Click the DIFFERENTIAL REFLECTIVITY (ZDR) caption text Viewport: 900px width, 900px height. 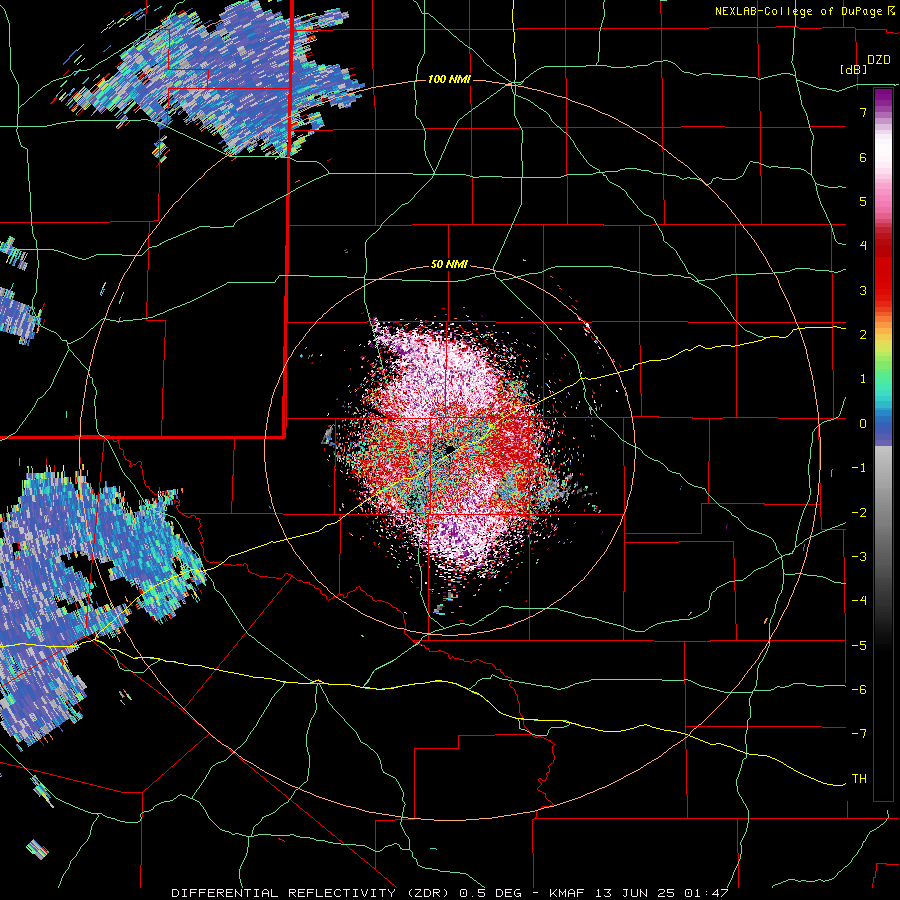coord(313,893)
